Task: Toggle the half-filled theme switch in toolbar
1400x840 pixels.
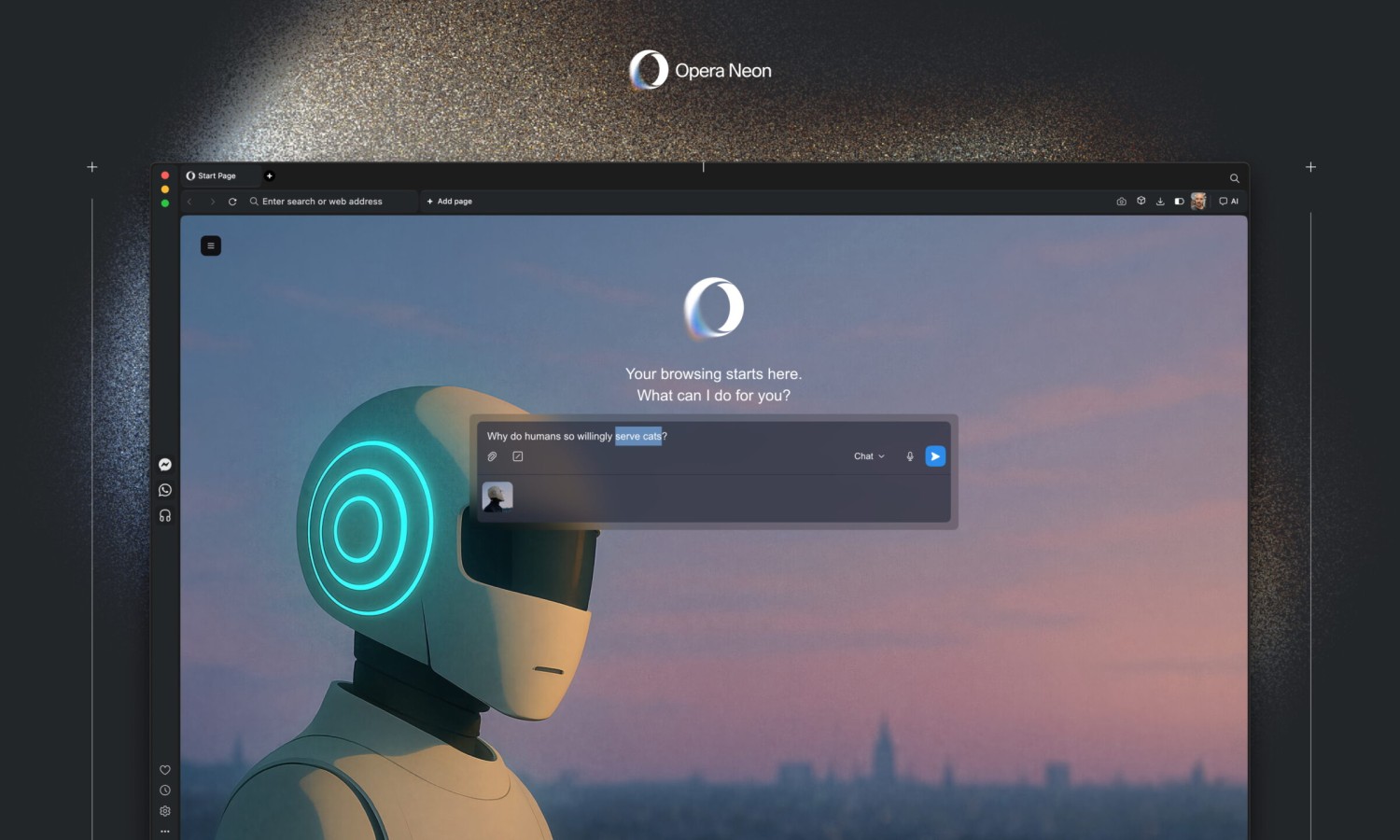Action: [x=1179, y=202]
